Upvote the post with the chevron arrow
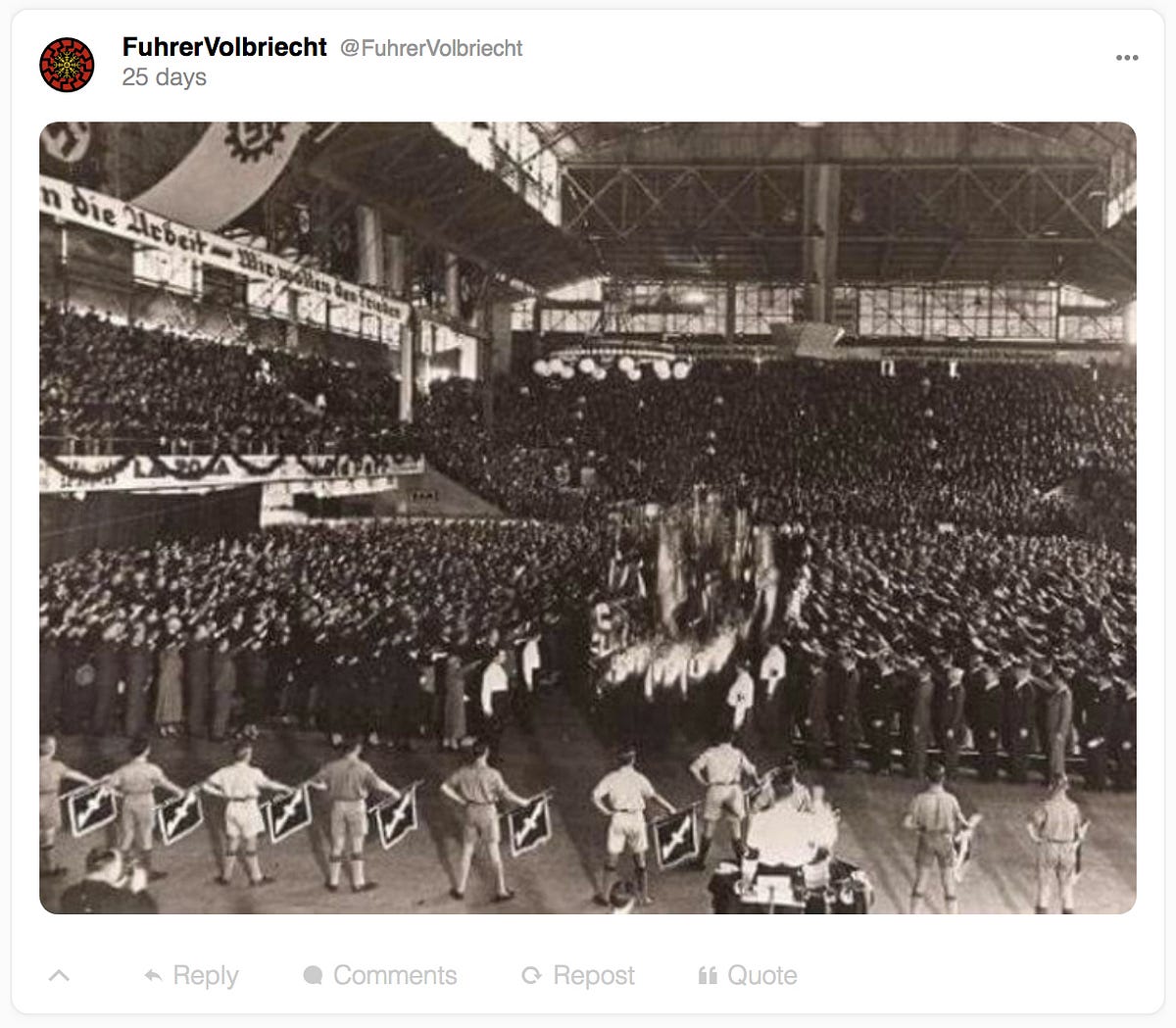 pyautogui.click(x=59, y=975)
